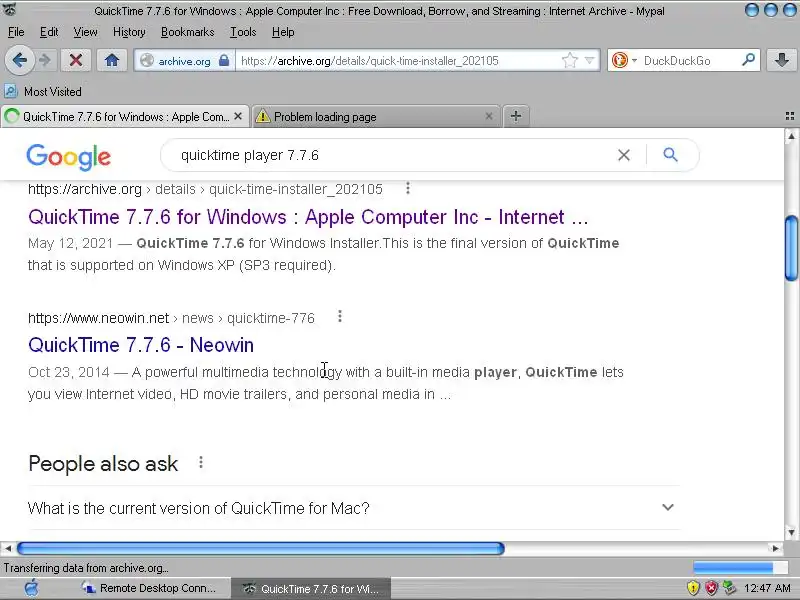Click the horizontal scrollbar thumb
Viewport: 800px width, 600px height.
pos(261,548)
